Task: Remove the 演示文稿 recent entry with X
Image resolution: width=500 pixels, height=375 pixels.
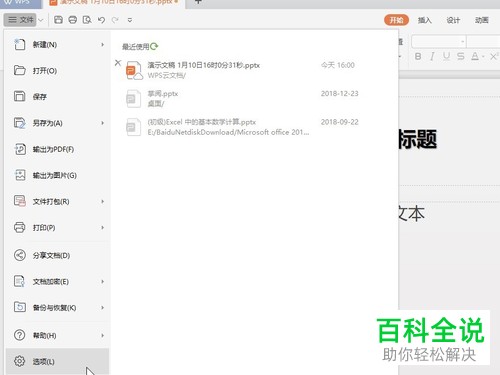Action: [118, 63]
